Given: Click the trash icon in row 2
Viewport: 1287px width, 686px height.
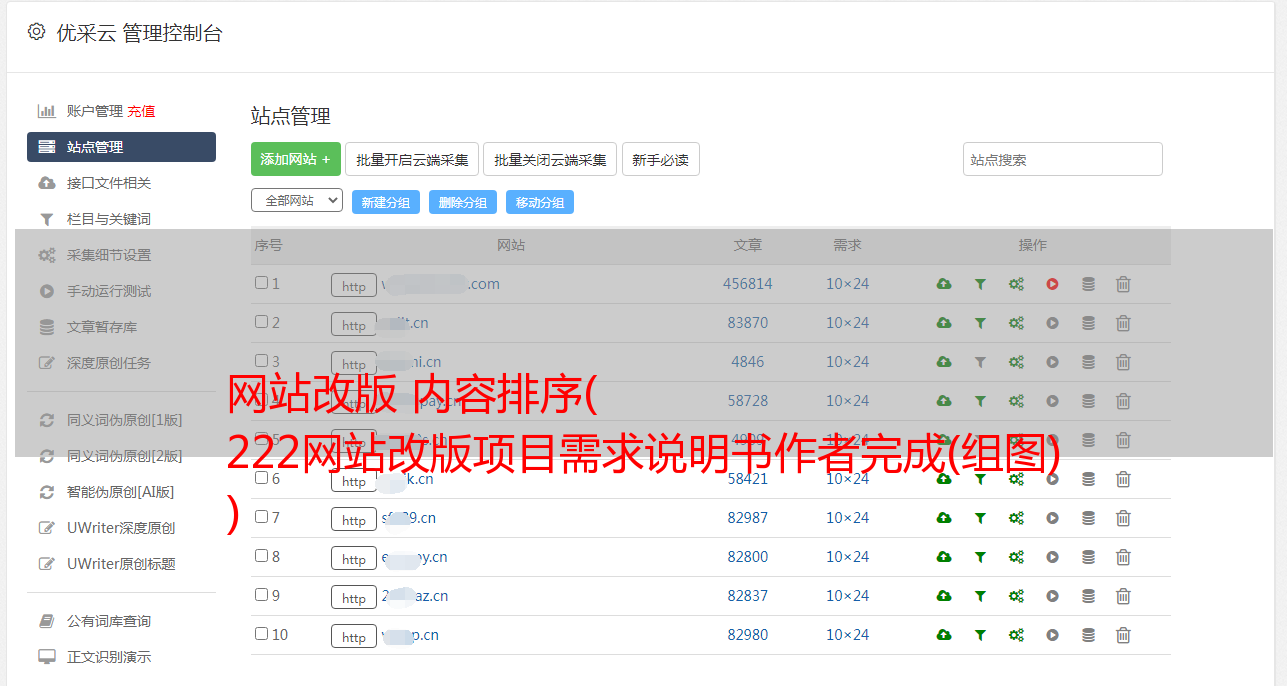Looking at the screenshot, I should tap(1123, 323).
